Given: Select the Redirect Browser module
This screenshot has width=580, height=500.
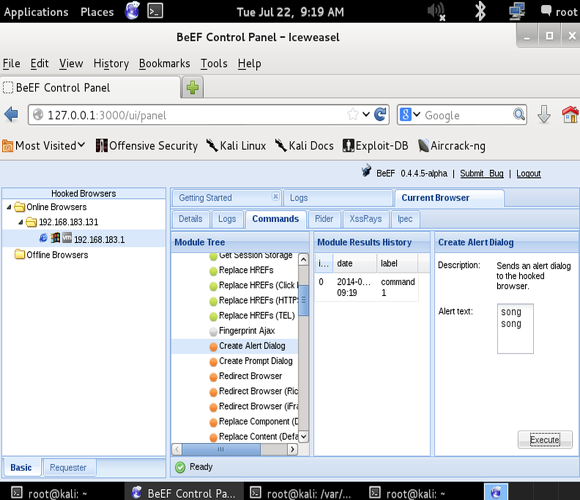Looking at the screenshot, I should click(x=250, y=376).
